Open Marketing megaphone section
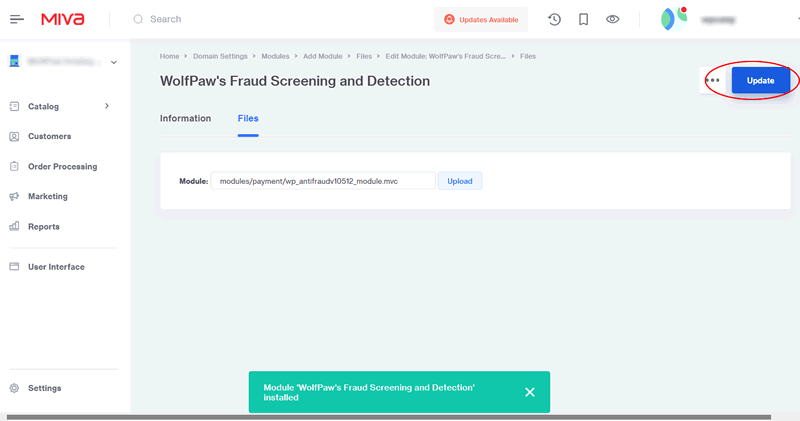The height and width of the screenshot is (421, 800). 47,196
